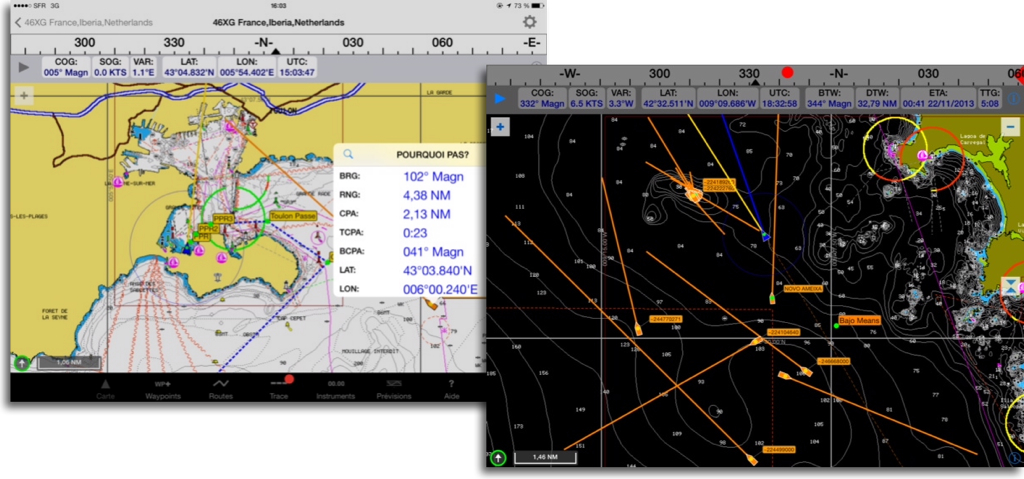Open the Prévisions tab
The height and width of the screenshot is (479, 1024).
coord(394,389)
